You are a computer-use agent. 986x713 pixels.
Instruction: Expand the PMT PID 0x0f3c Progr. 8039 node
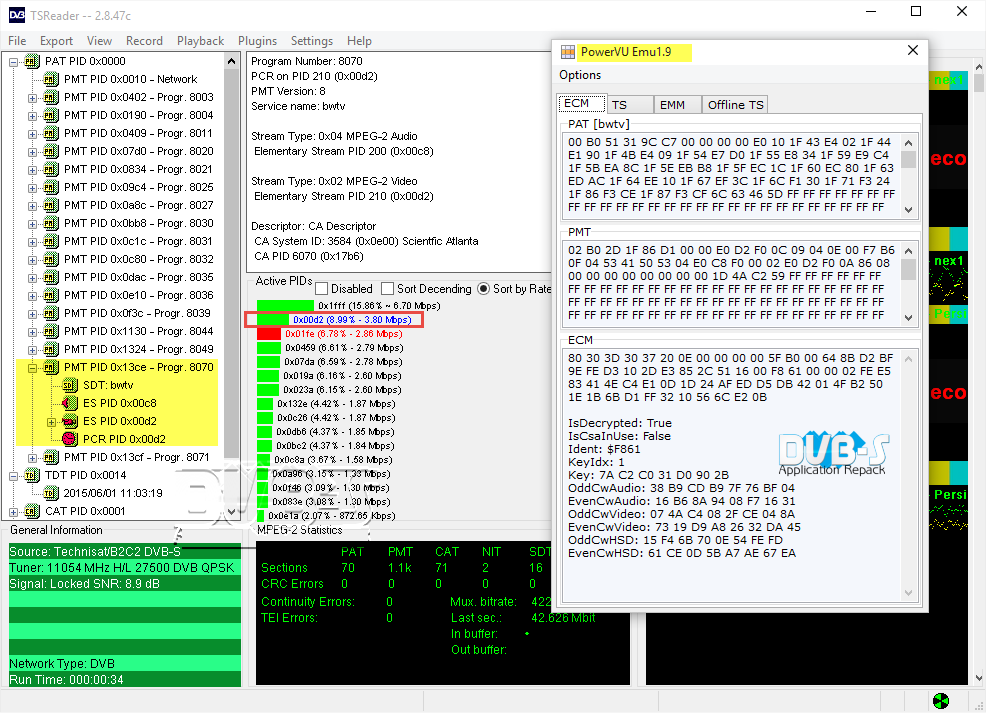[32, 314]
